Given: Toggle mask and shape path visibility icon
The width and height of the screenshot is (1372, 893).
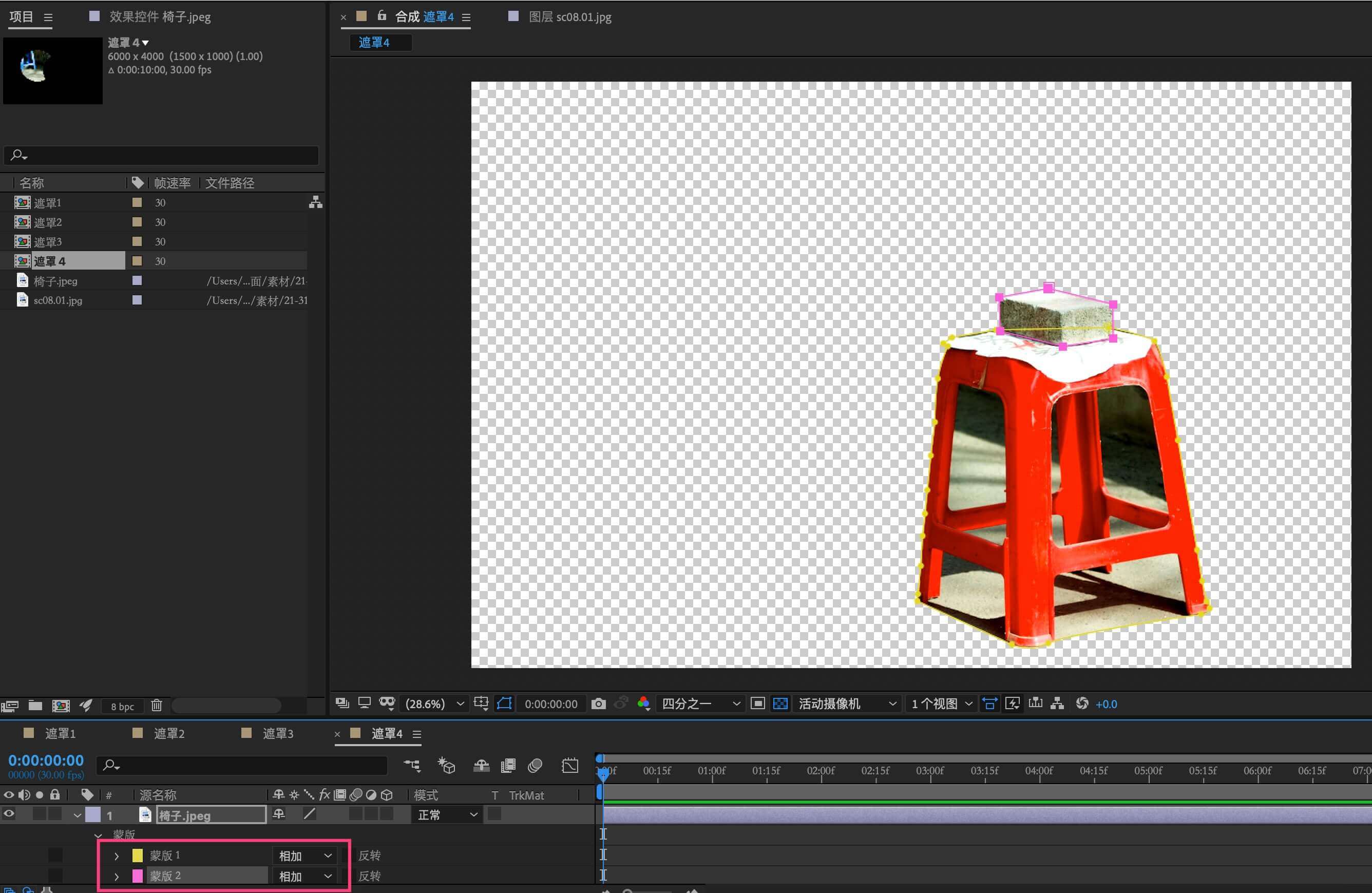Looking at the screenshot, I should (504, 704).
